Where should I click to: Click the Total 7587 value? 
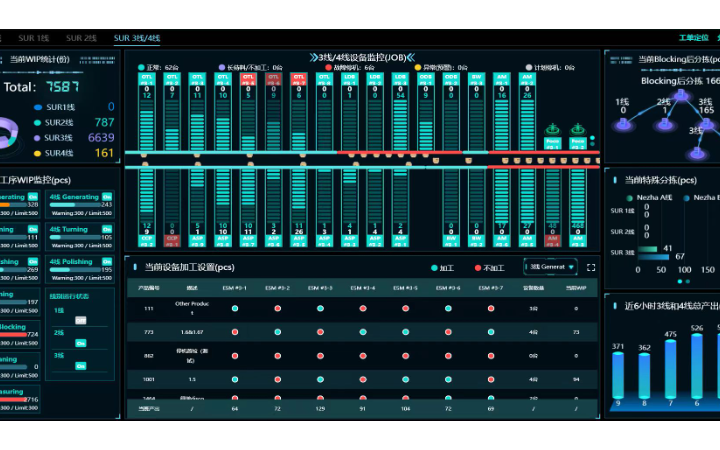[62, 87]
